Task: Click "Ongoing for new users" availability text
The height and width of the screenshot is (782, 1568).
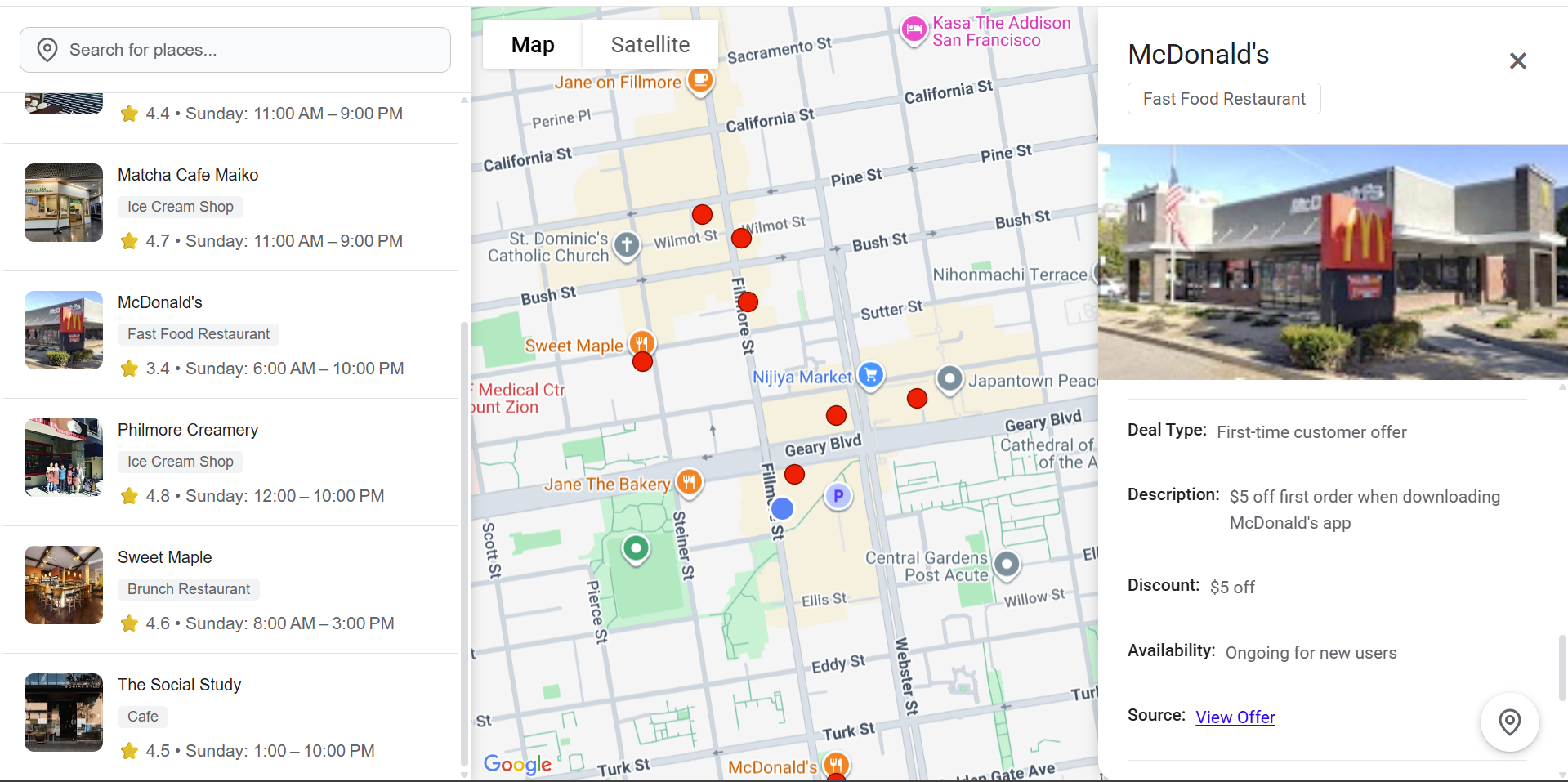Action: (x=1311, y=653)
